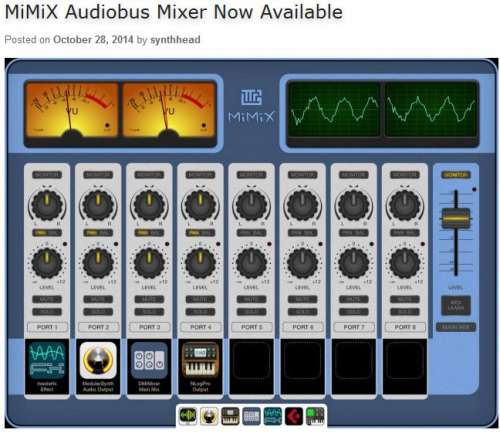500x433 pixels.
Task: Click the master level fader handle
Action: [456, 219]
